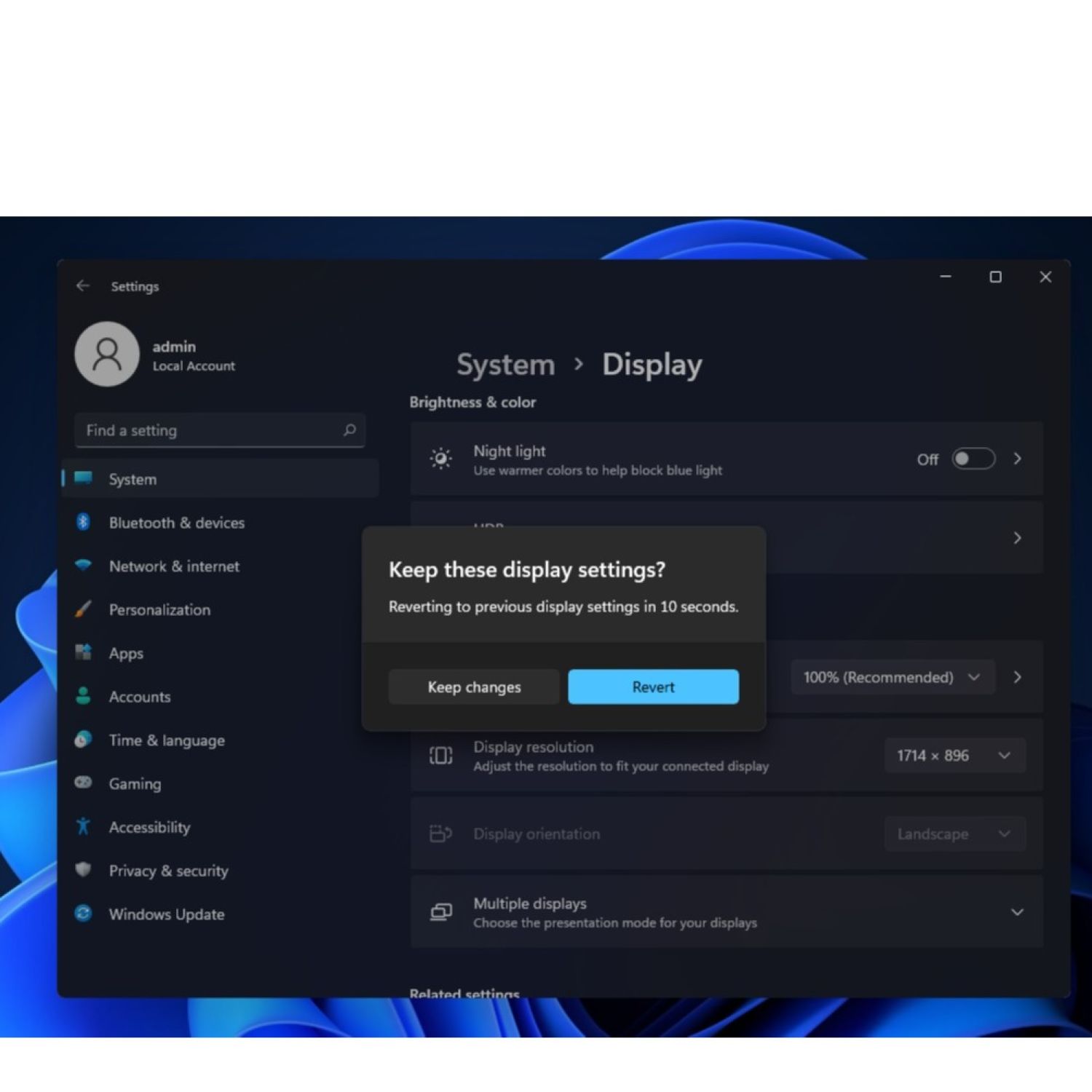Click the back arrow in Settings
This screenshot has height=1092, width=1092.
tap(82, 286)
